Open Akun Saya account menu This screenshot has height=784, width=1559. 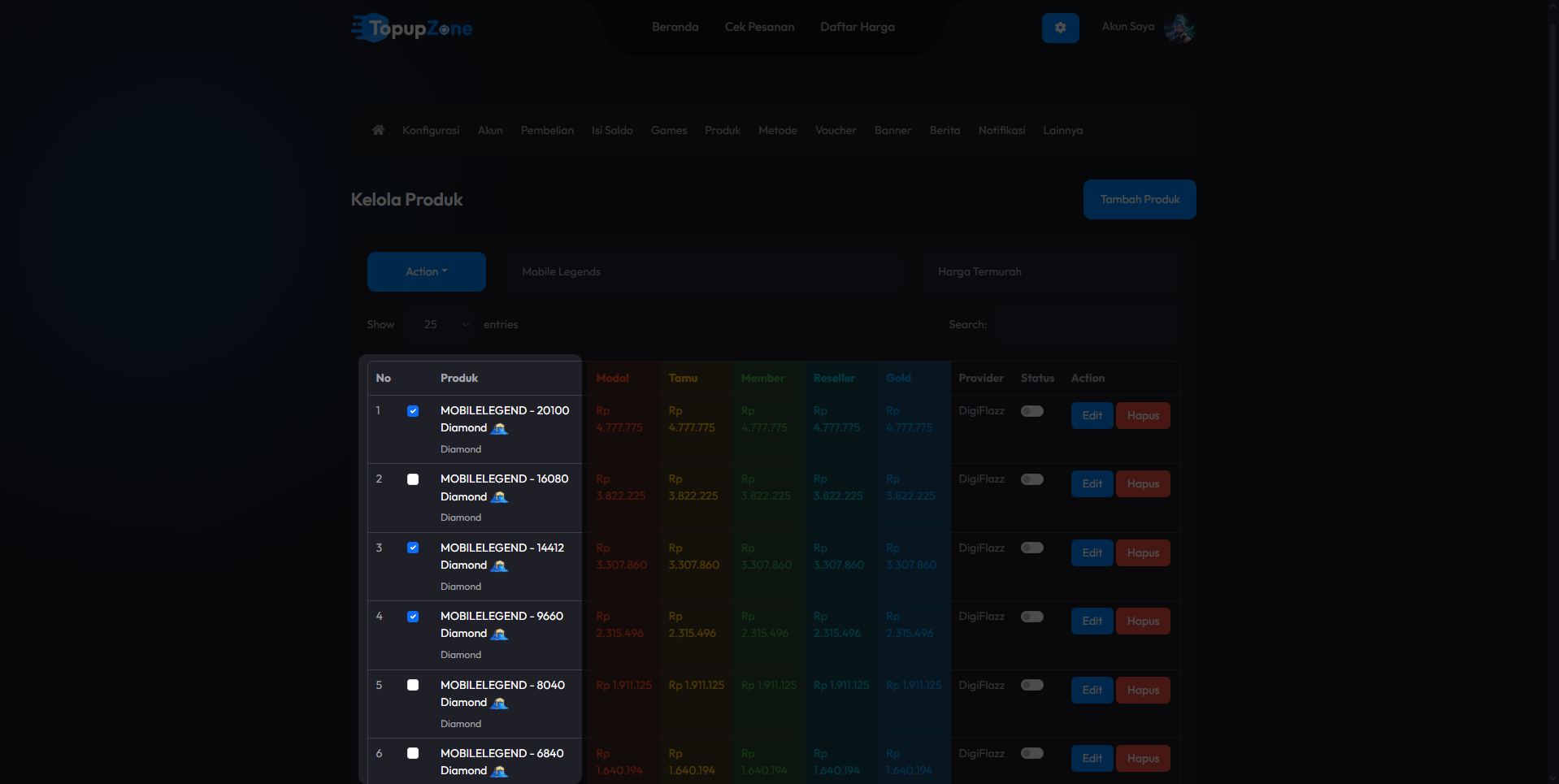coord(1128,27)
